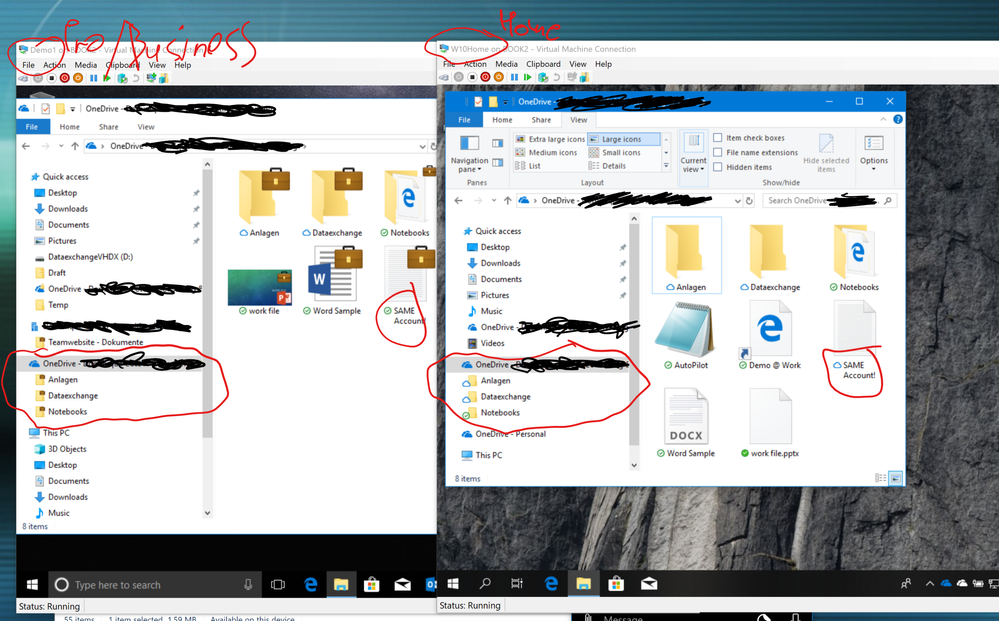Collapse the ribbon with chevron near help
The height and width of the screenshot is (621, 999).
click(883, 119)
